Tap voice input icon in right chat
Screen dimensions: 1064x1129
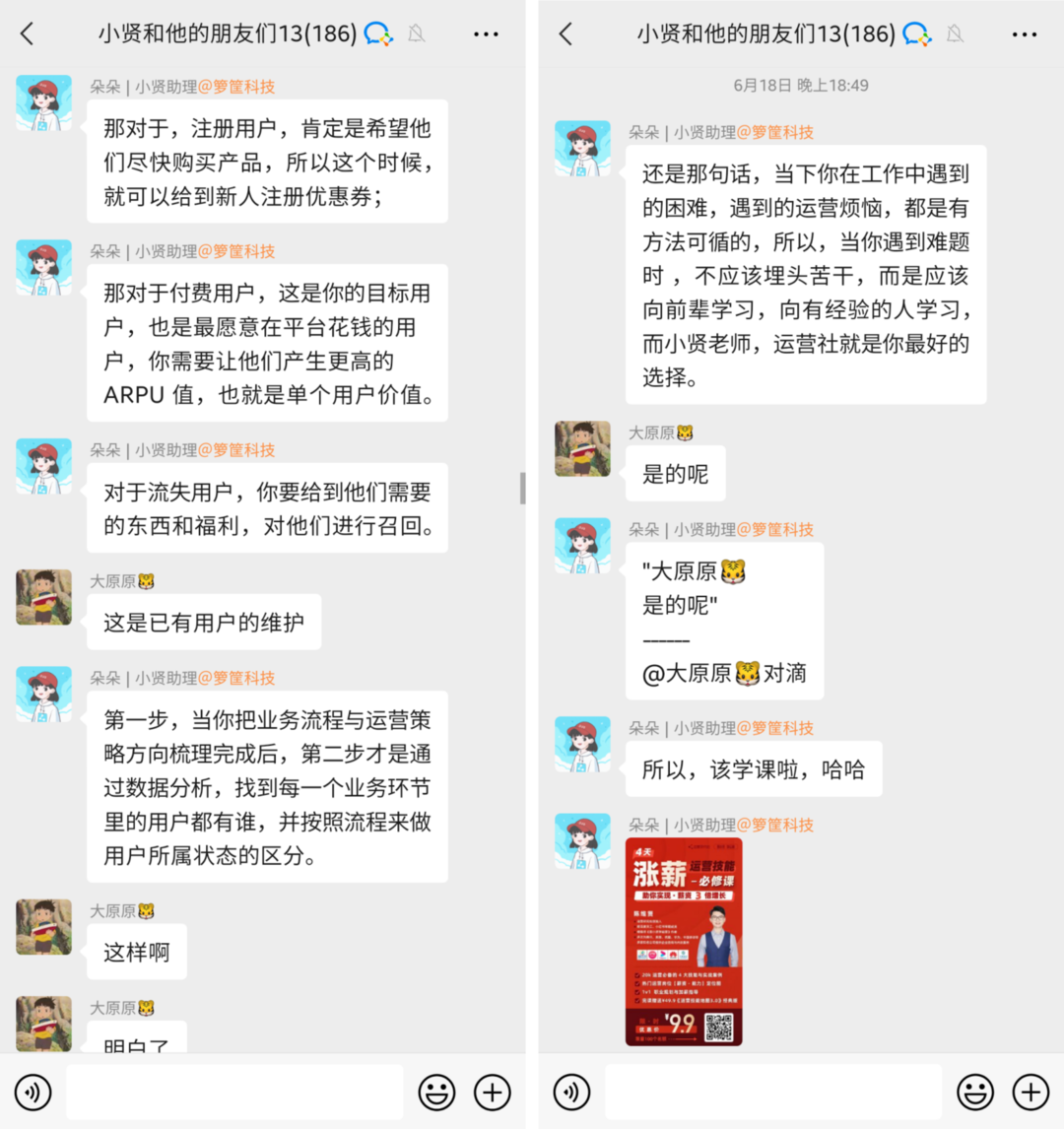tap(571, 1093)
